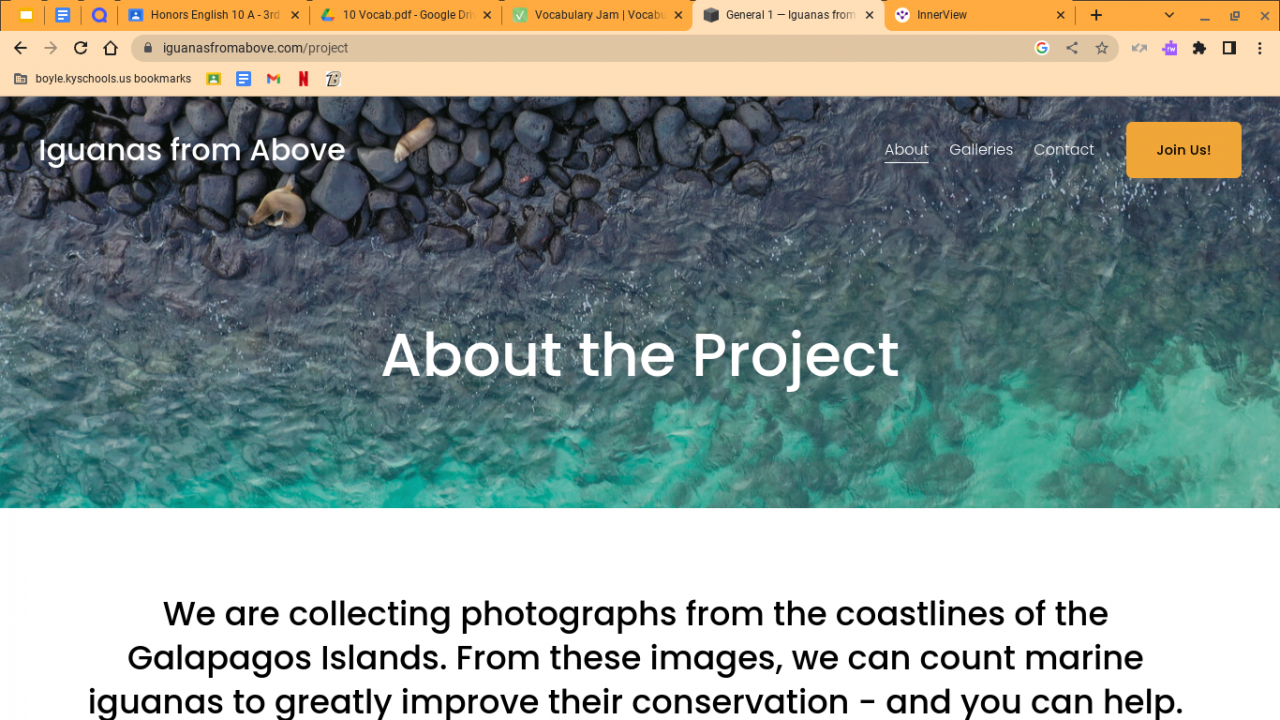Switch to Honors English 10 A tab

(x=213, y=15)
